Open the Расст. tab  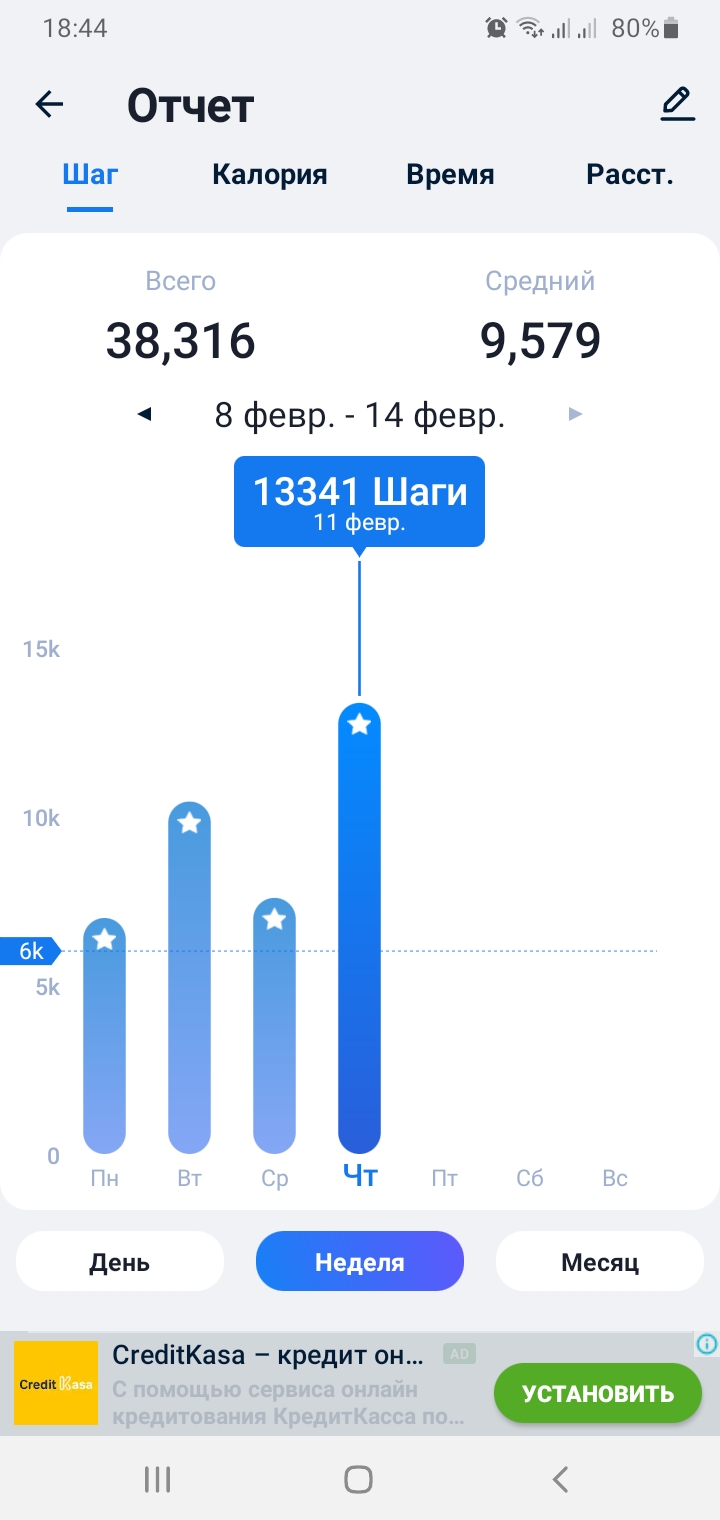pos(629,175)
